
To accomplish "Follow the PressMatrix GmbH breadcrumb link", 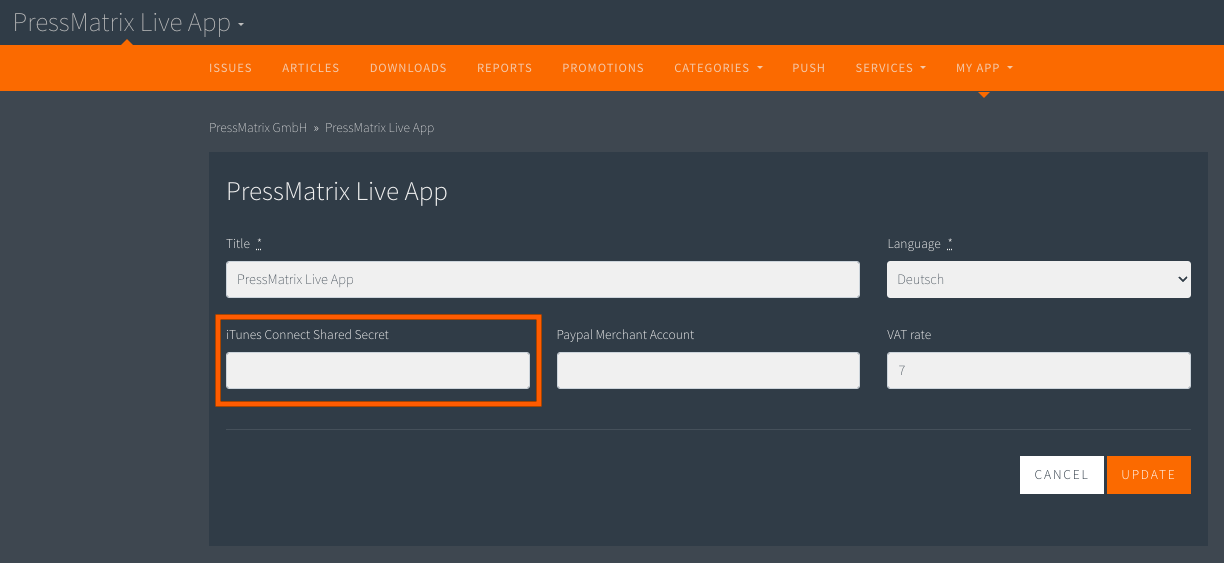I will point(258,128).
